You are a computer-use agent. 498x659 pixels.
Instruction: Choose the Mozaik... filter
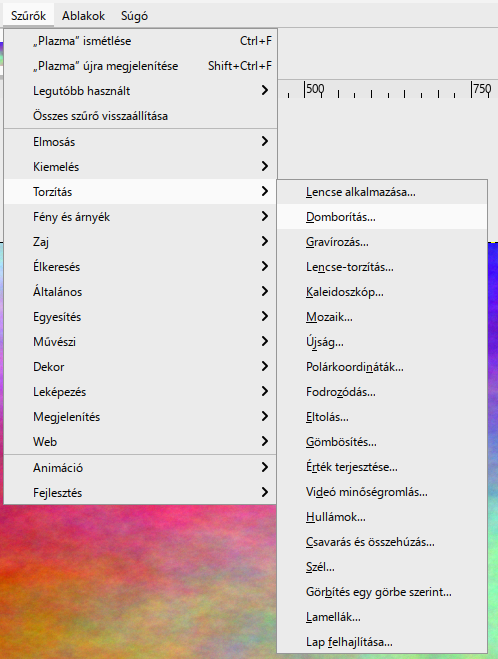pyautogui.click(x=382, y=317)
